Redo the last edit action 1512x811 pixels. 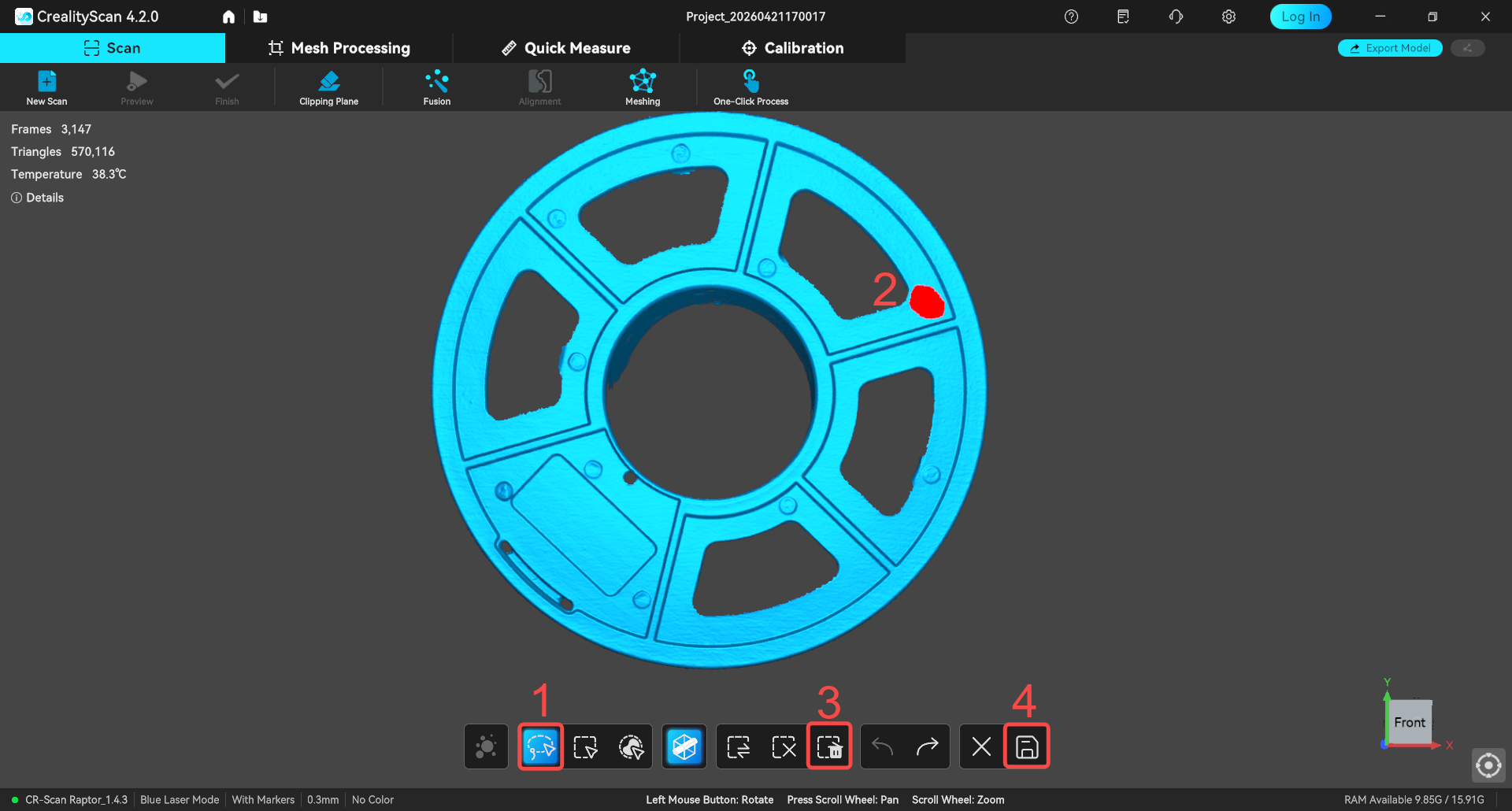pos(928,746)
